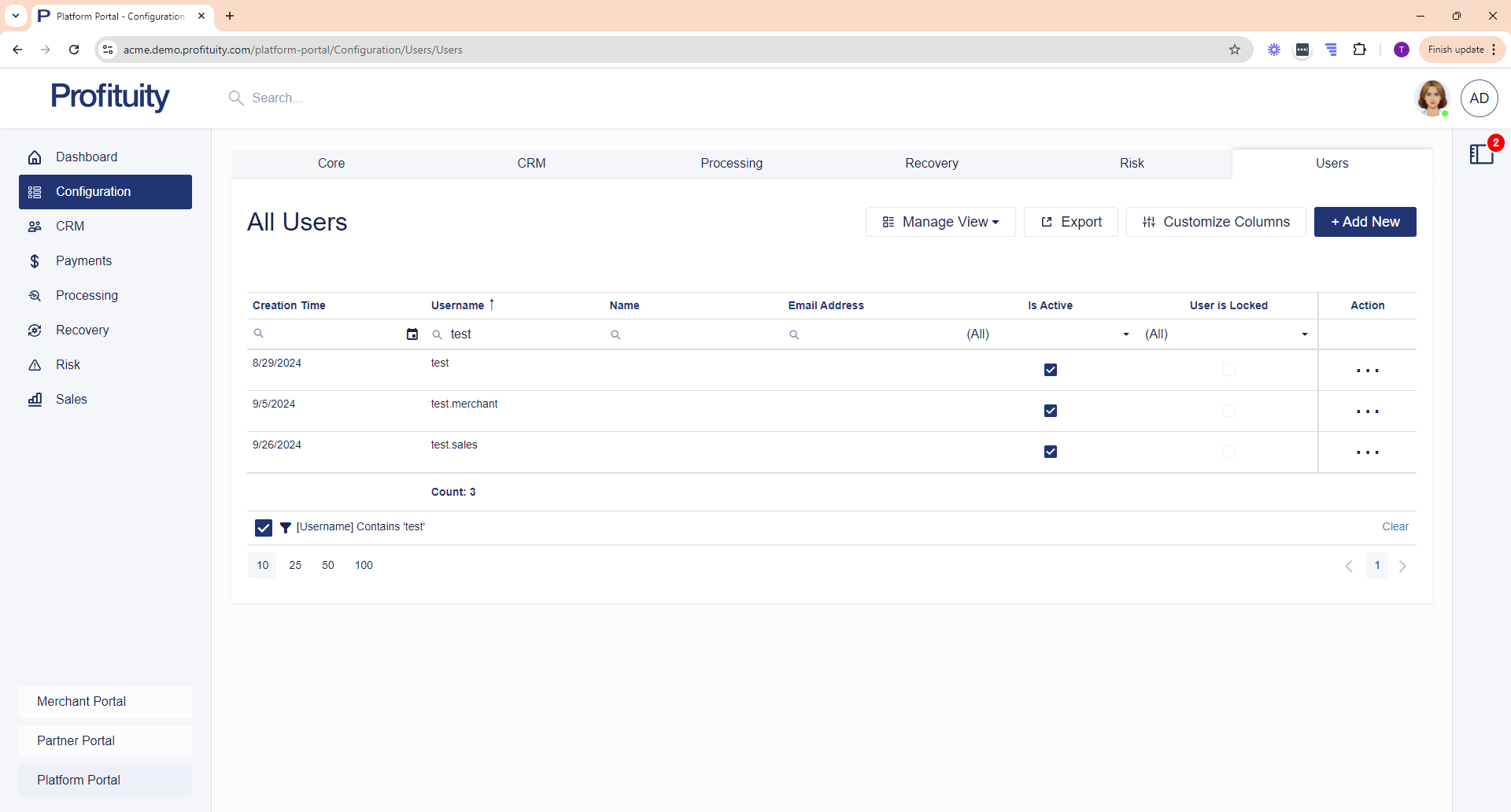Toggle Is Active checkbox for user test
1511x812 pixels.
pos(1050,370)
